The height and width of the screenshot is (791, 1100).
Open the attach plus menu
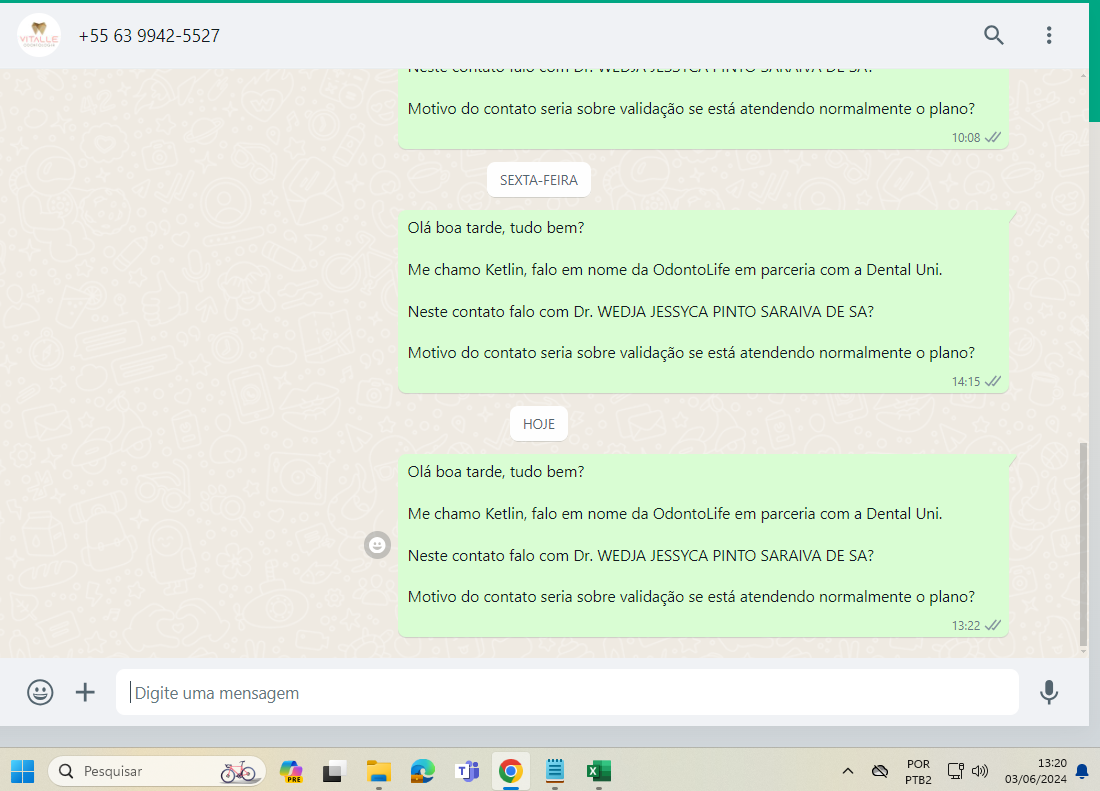point(85,692)
